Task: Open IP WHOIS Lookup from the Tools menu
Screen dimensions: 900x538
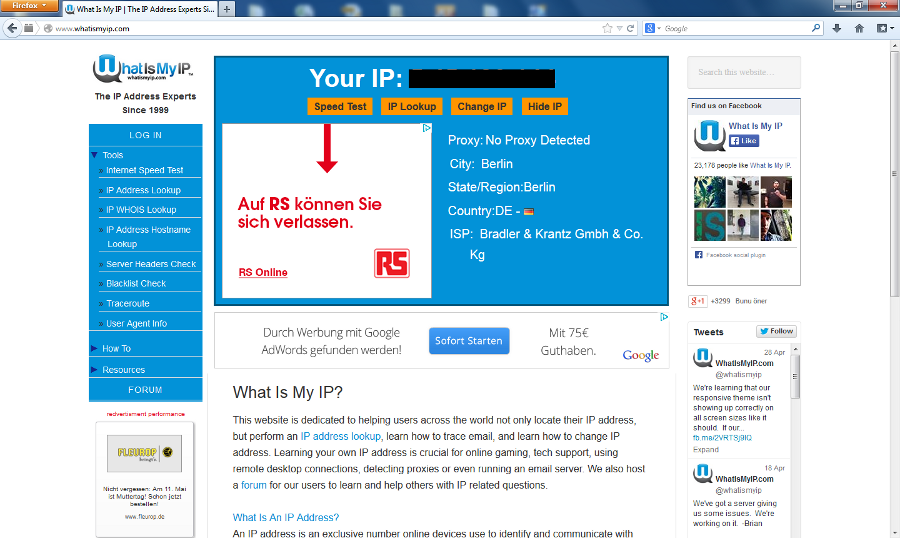Action: pyautogui.click(x=141, y=210)
